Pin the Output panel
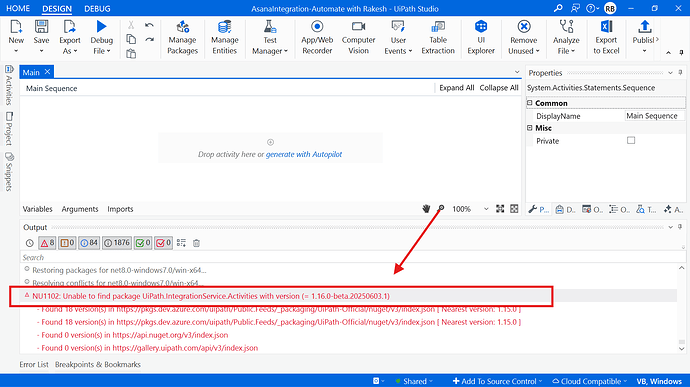Image resolution: width=690 pixels, height=387 pixels. pyautogui.click(x=680, y=227)
